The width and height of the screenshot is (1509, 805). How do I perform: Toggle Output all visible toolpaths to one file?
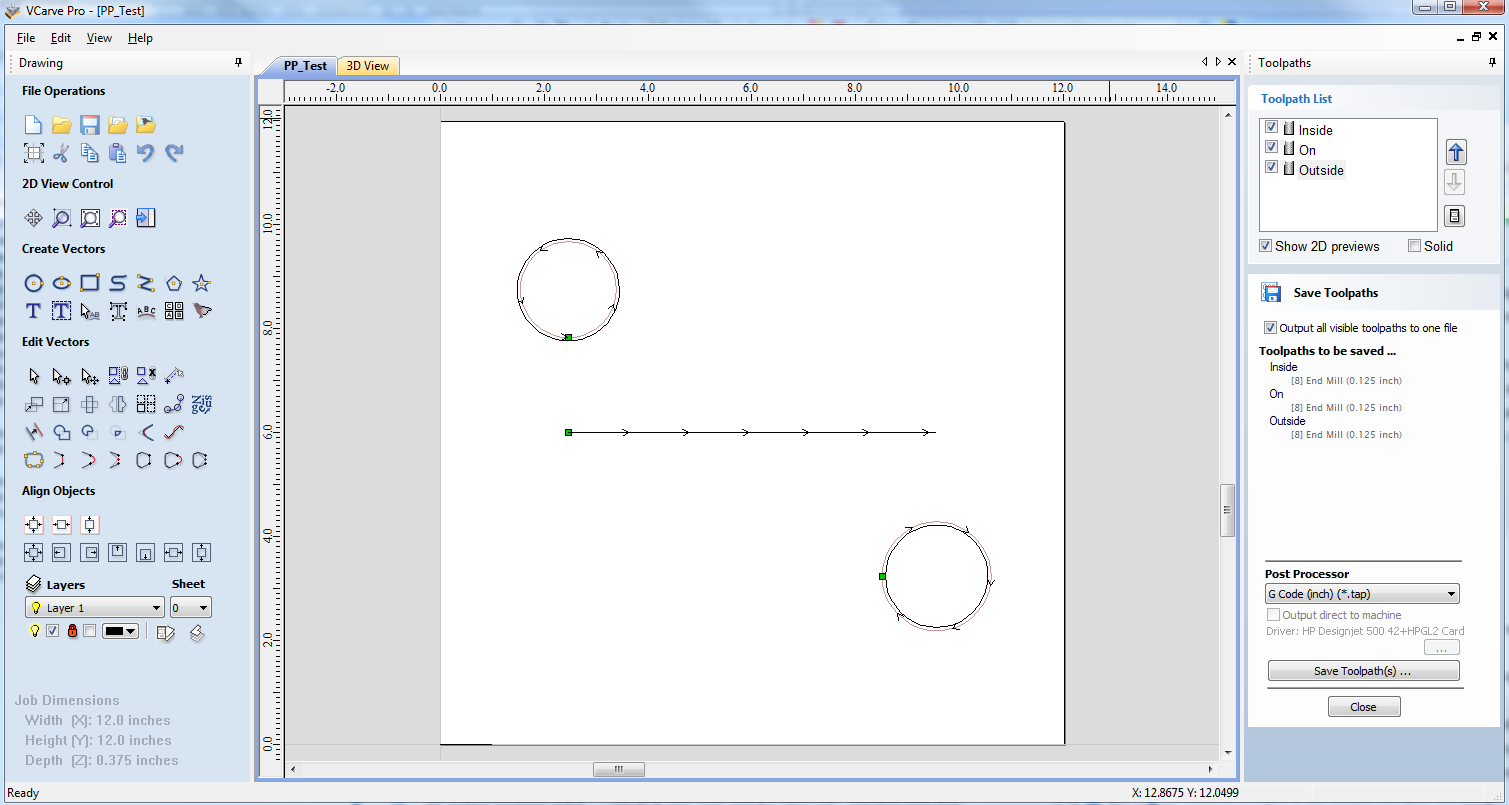pyautogui.click(x=1270, y=328)
